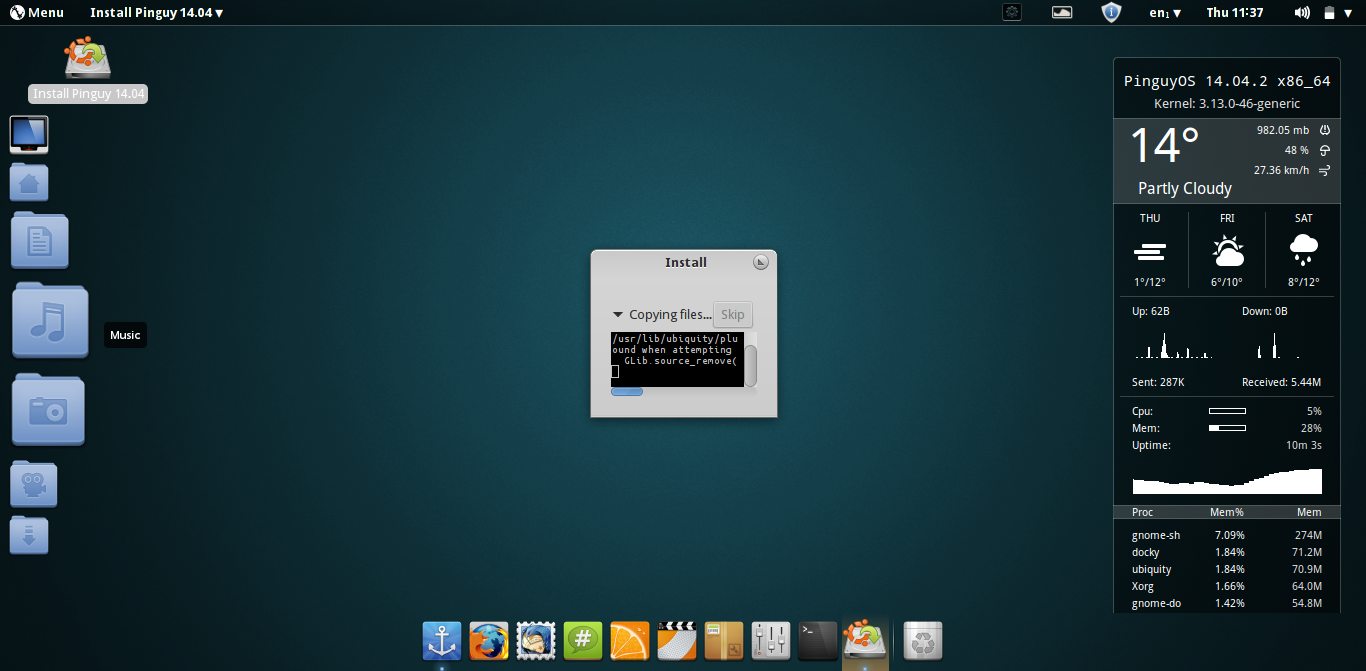Click the 'Received: 5.44M' text

[x=1281, y=382]
